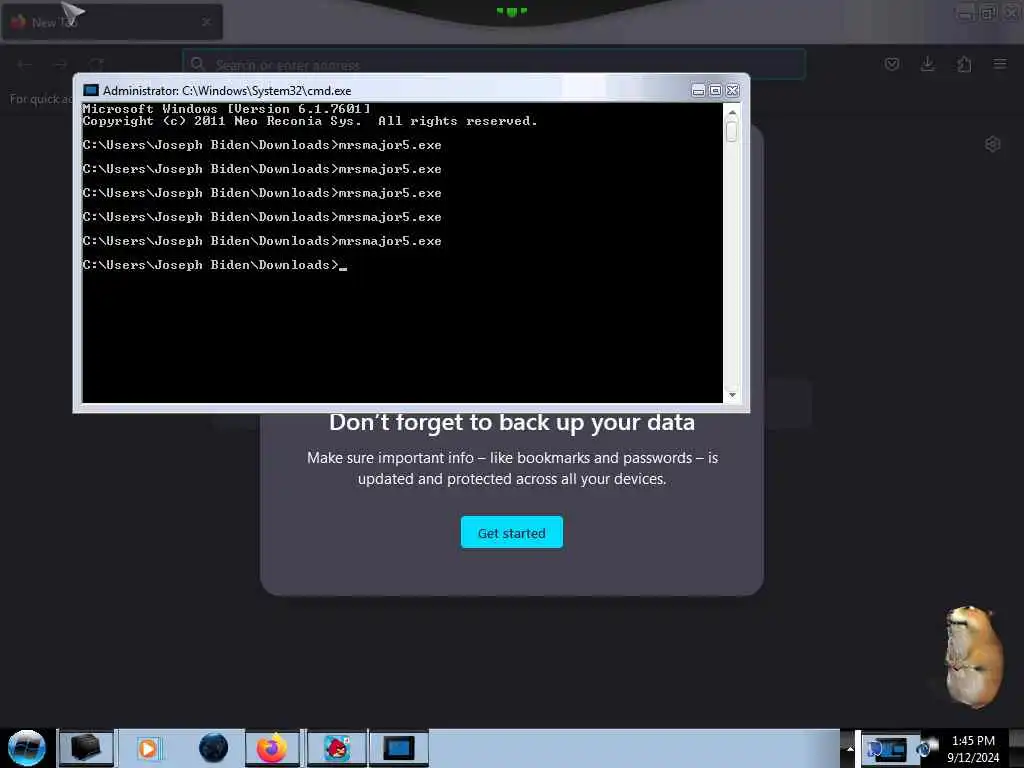Open new tab personalize gear in Firefox
This screenshot has width=1024, height=768.
tap(993, 144)
